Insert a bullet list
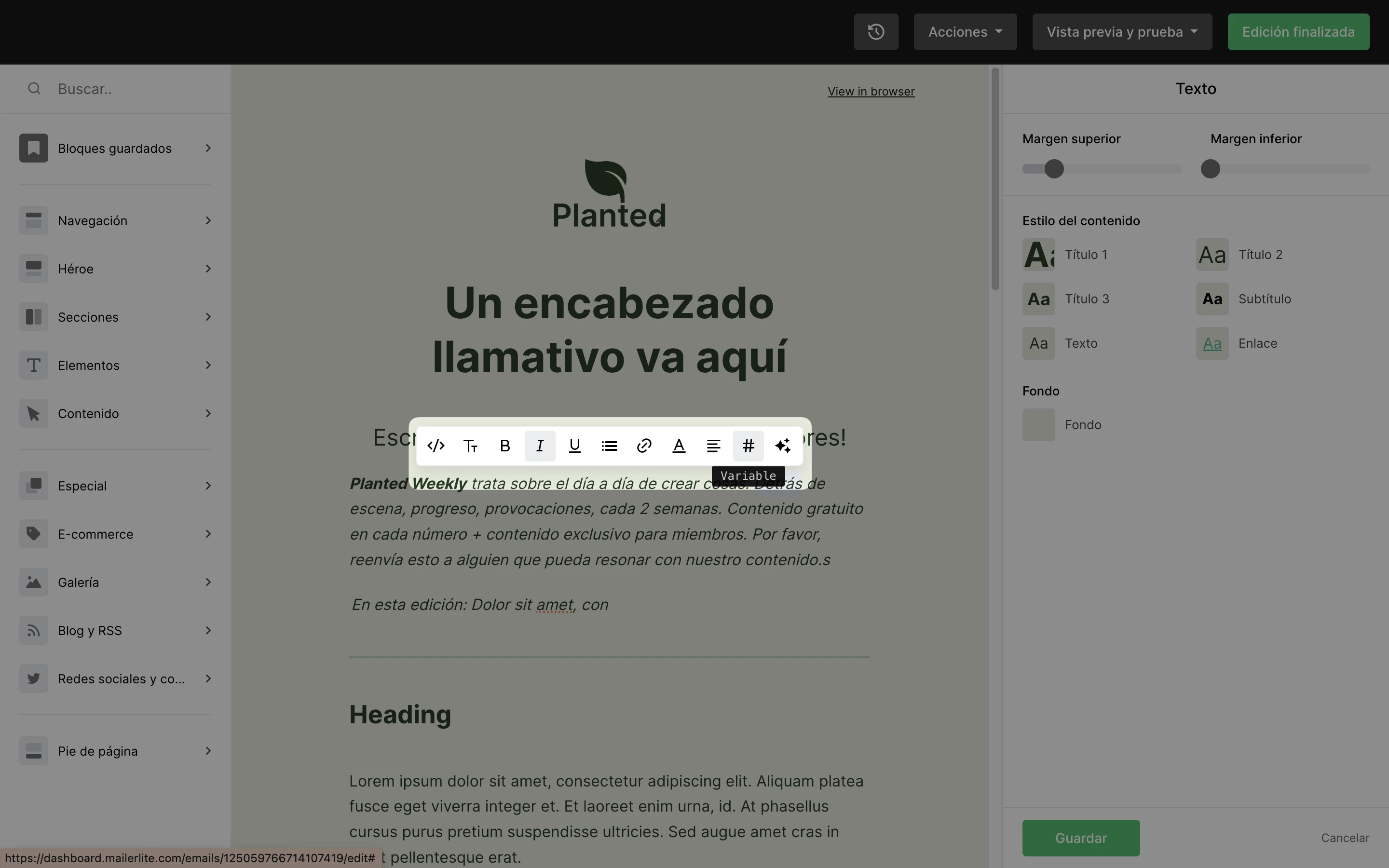1389x868 pixels. [609, 446]
